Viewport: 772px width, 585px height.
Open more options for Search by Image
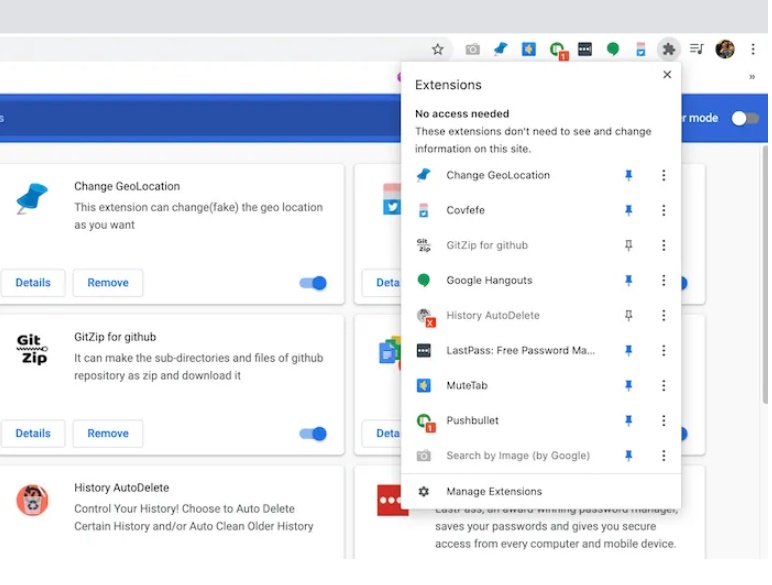[x=663, y=456]
